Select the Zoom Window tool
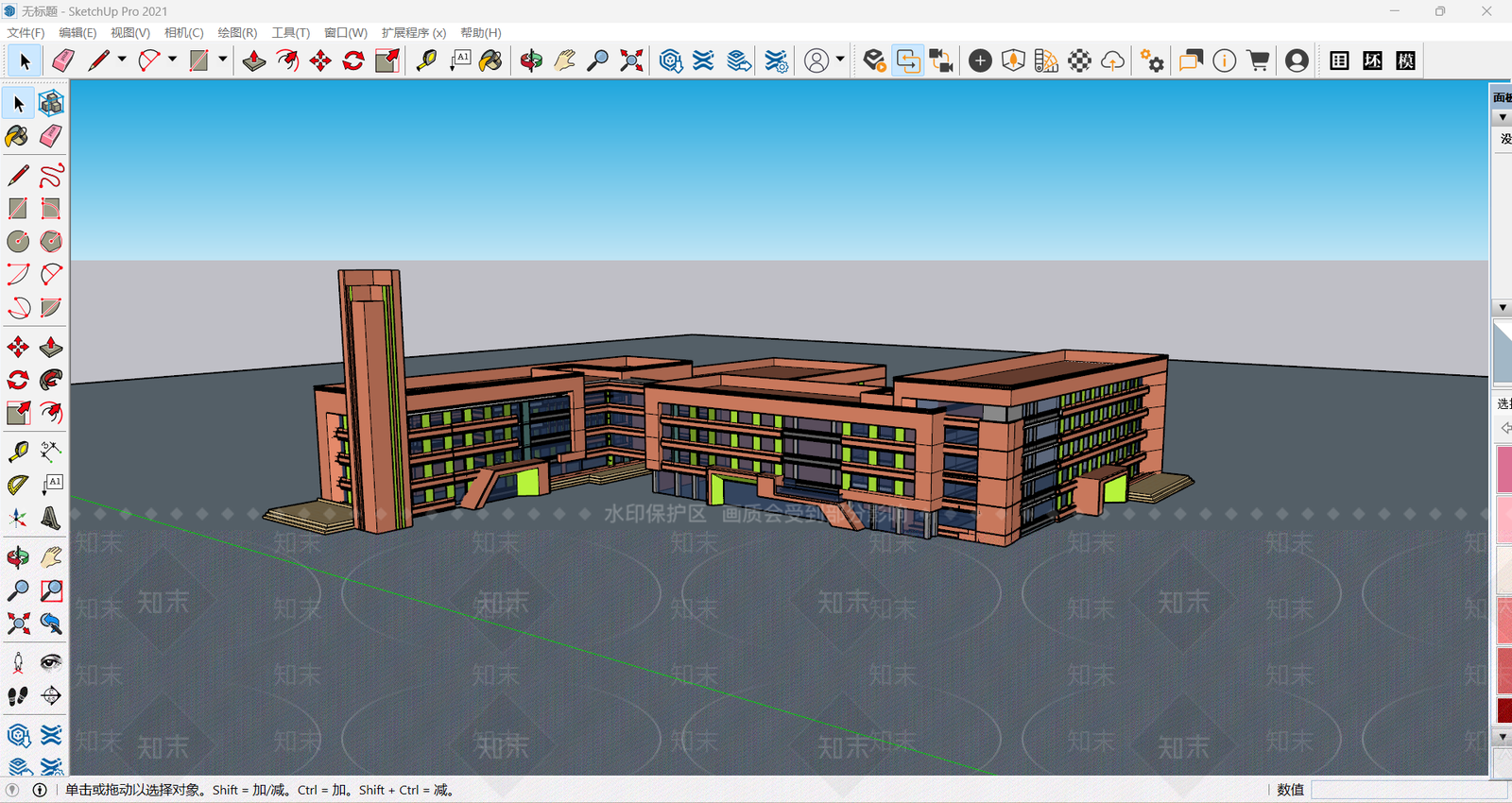1512x803 pixels. [51, 590]
